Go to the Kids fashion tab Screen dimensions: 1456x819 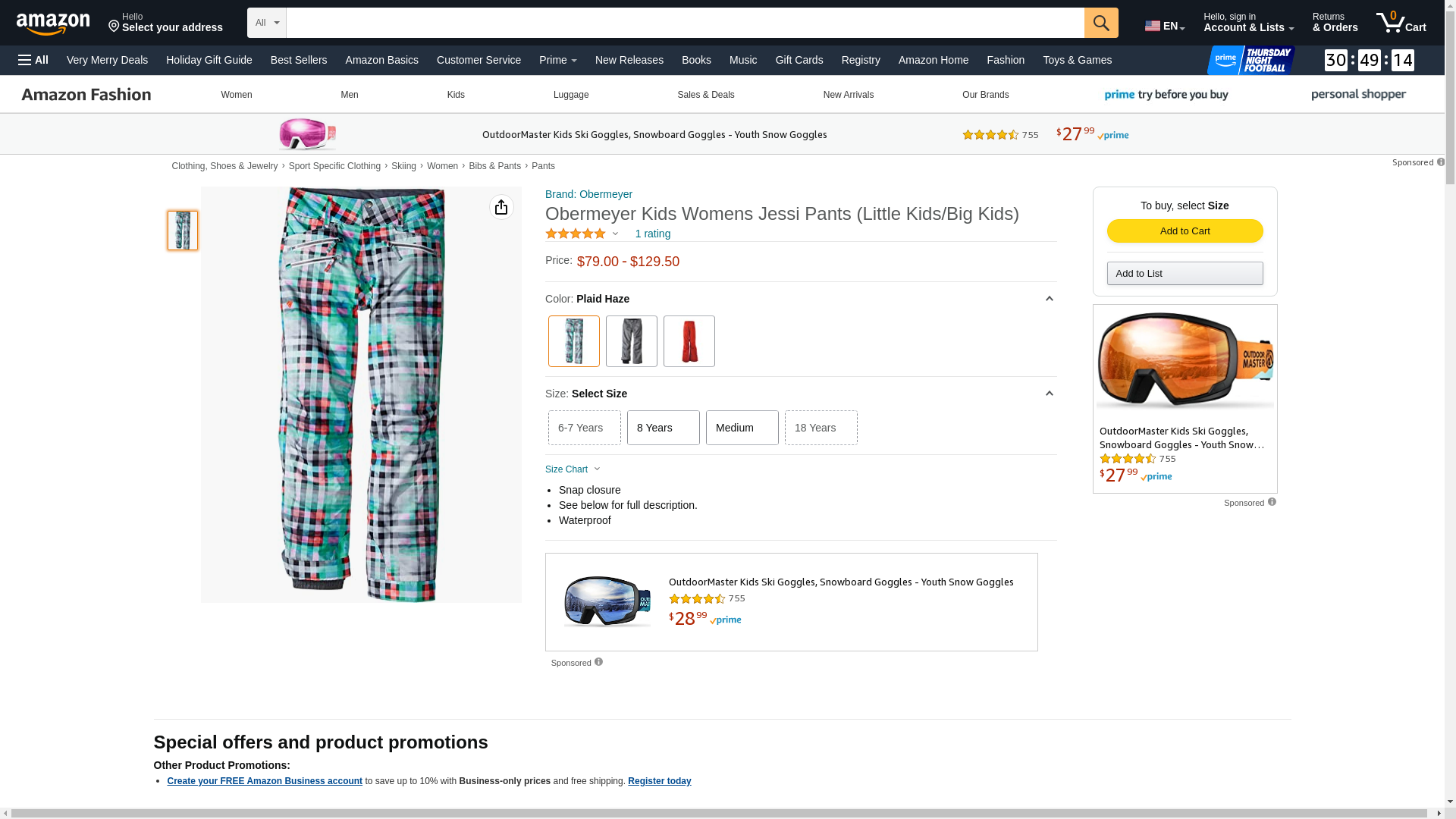coord(456,95)
